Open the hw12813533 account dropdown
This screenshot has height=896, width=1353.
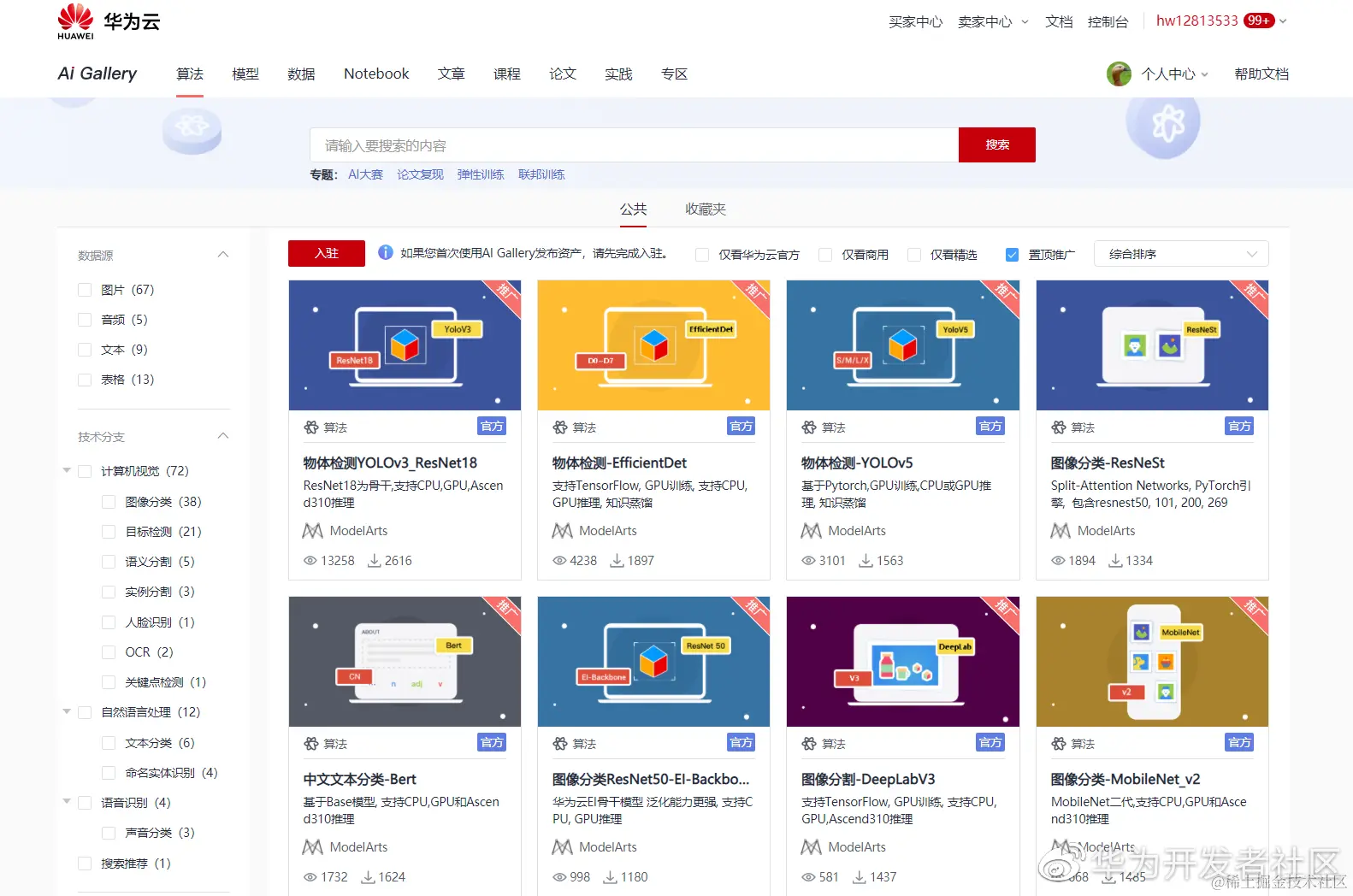click(x=1221, y=21)
